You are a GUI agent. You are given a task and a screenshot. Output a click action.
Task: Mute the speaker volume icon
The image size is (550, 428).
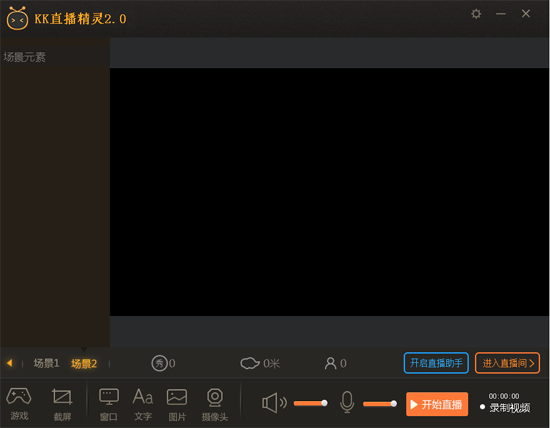(x=274, y=403)
